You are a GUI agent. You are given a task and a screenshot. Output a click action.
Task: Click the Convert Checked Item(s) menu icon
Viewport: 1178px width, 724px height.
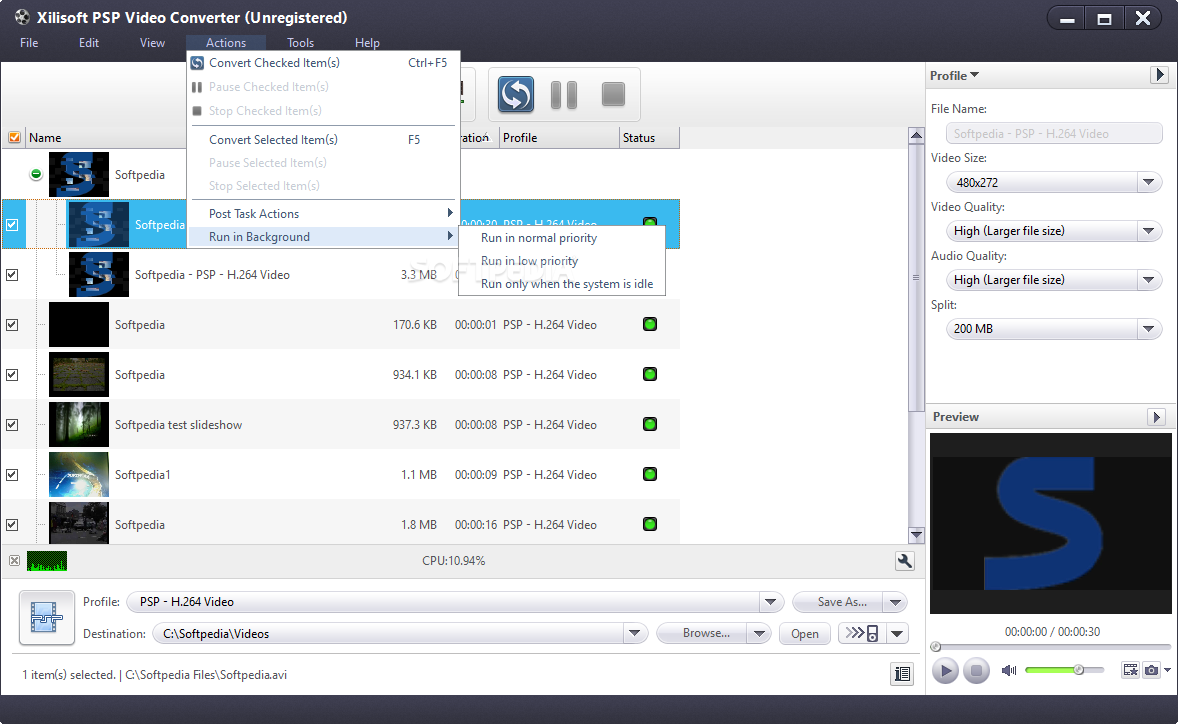(x=197, y=63)
